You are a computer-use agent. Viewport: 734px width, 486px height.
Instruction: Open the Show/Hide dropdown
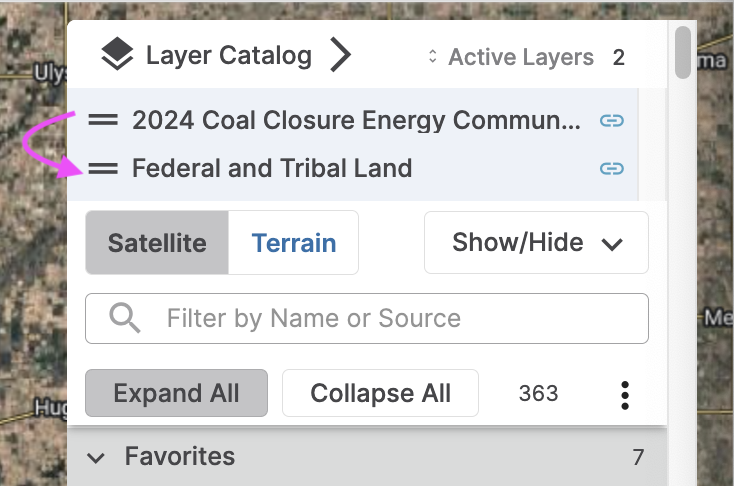(x=536, y=243)
